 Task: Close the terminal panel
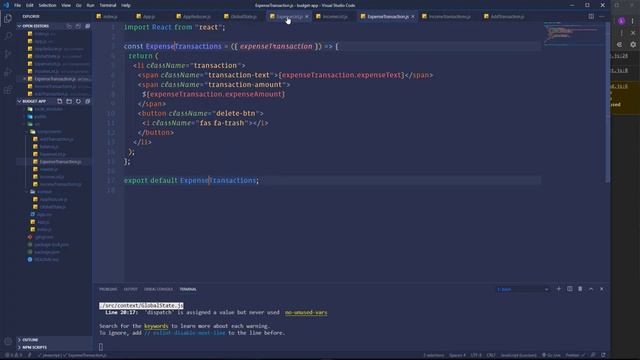(602, 289)
